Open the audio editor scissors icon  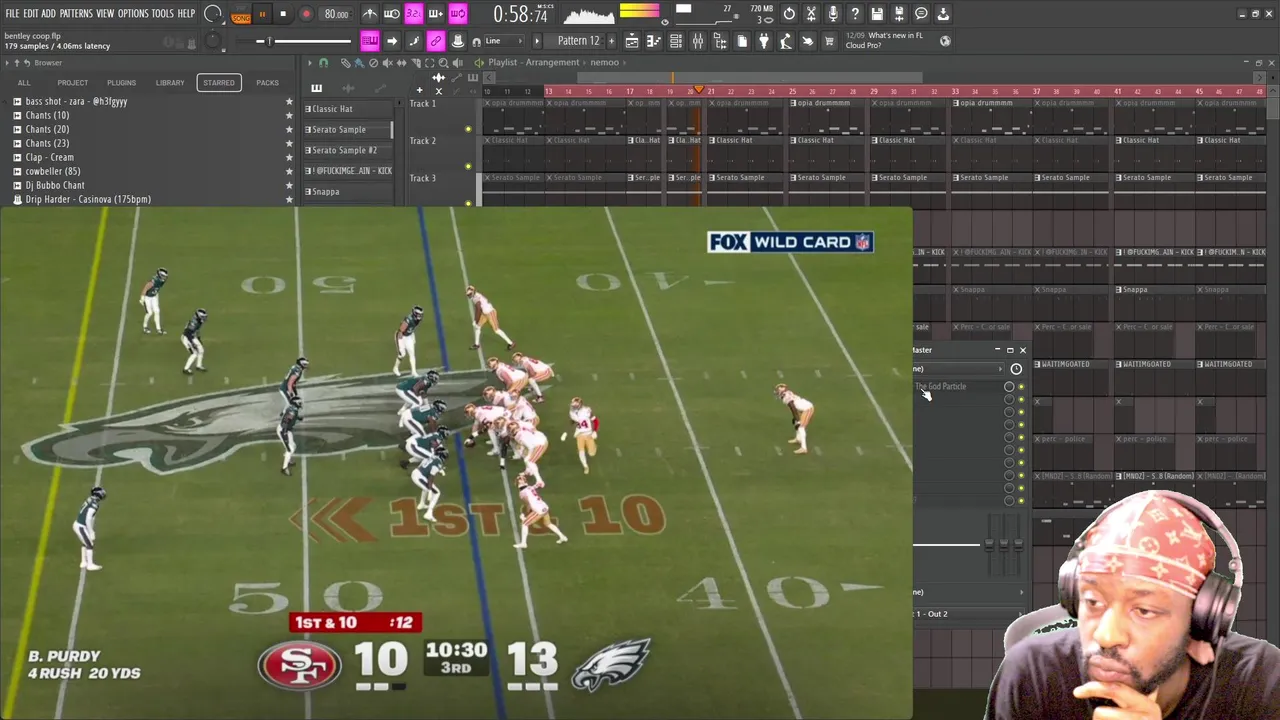(x=811, y=14)
